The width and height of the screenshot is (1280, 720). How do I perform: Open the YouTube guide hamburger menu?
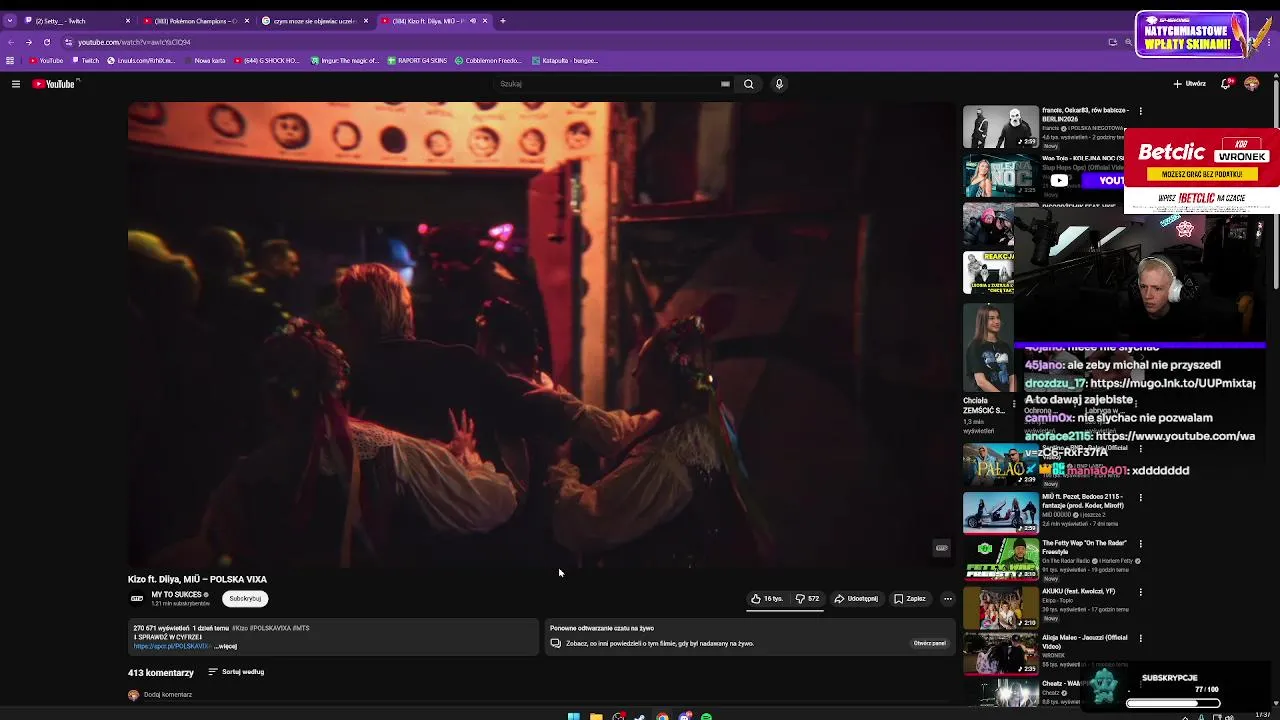click(16, 84)
